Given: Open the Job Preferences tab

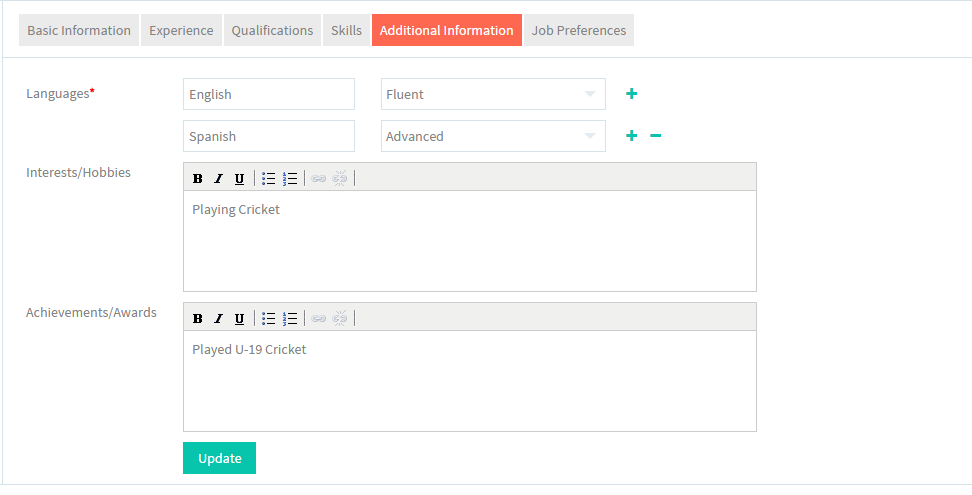Looking at the screenshot, I should point(579,30).
